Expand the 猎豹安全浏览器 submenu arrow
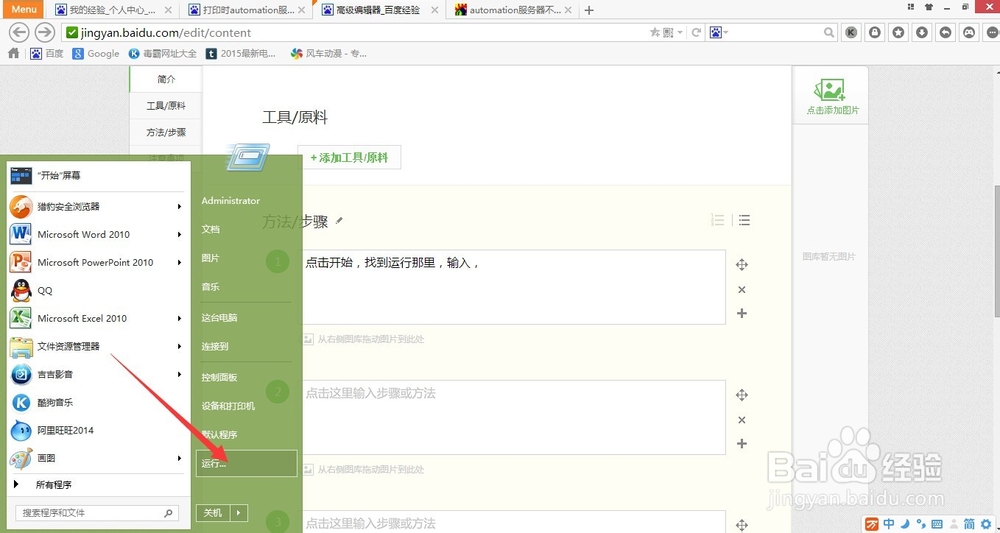The width and height of the screenshot is (1000, 533). tap(179, 207)
